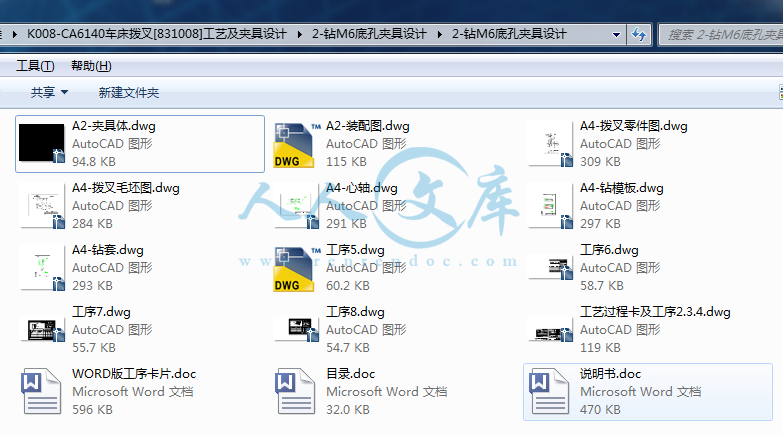783x436 pixels.
Task: Click the file name A2-装配图.dwg
Action: (368, 126)
